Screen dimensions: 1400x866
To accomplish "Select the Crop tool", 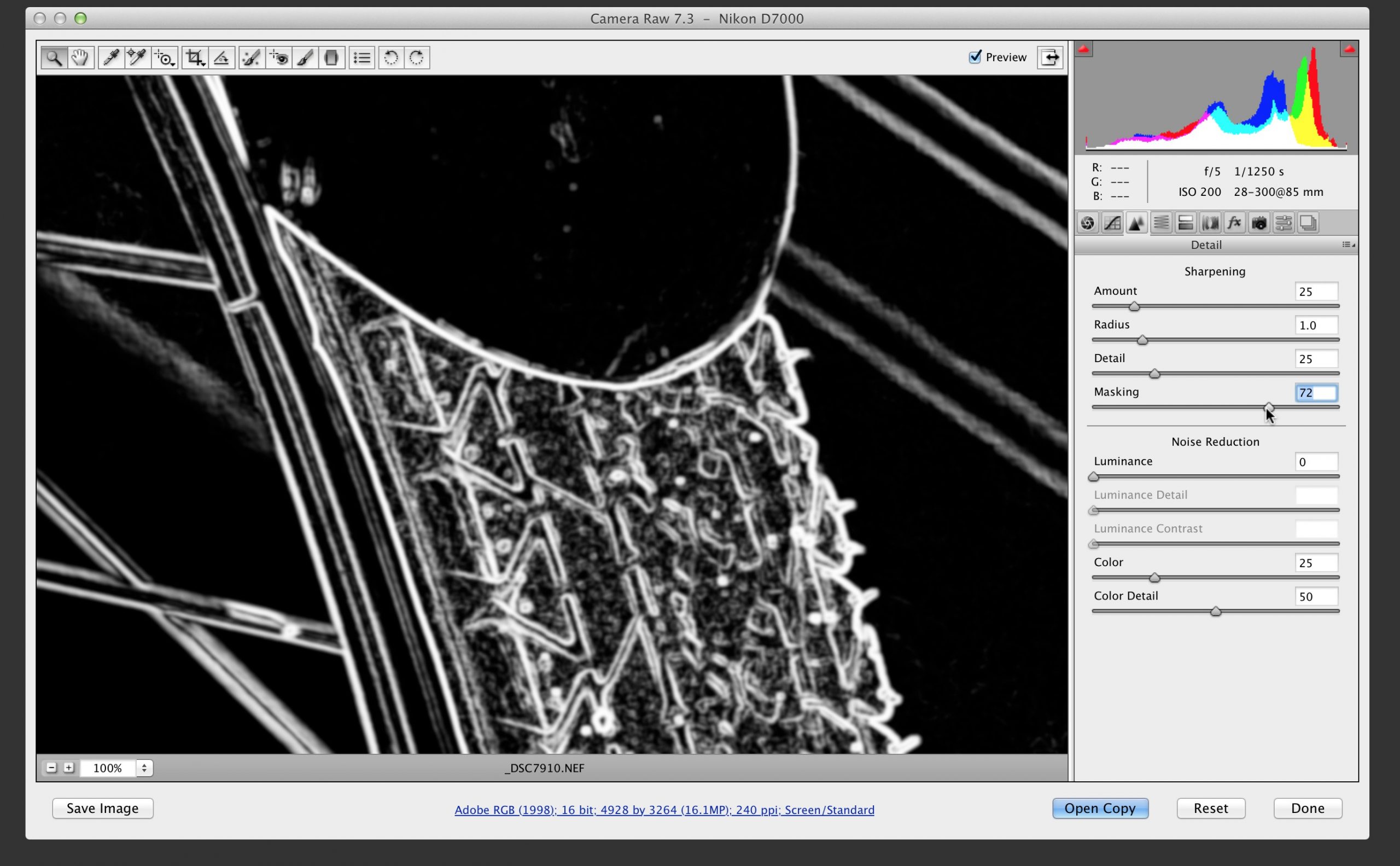I will [195, 58].
